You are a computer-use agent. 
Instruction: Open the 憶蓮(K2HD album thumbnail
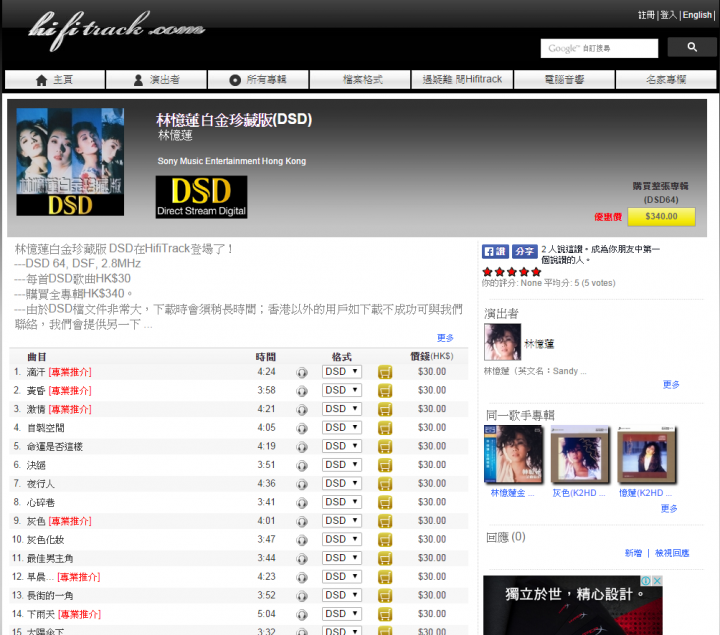coord(647,455)
